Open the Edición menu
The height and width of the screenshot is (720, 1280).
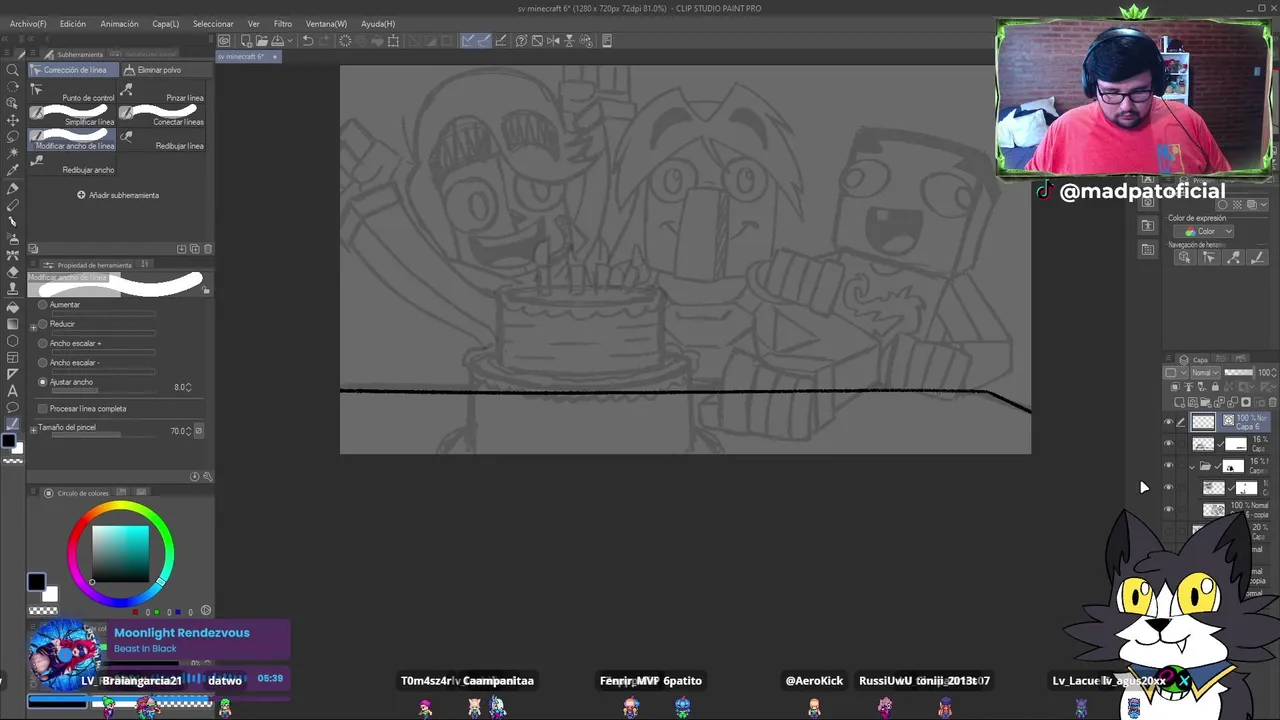pyautogui.click(x=72, y=23)
